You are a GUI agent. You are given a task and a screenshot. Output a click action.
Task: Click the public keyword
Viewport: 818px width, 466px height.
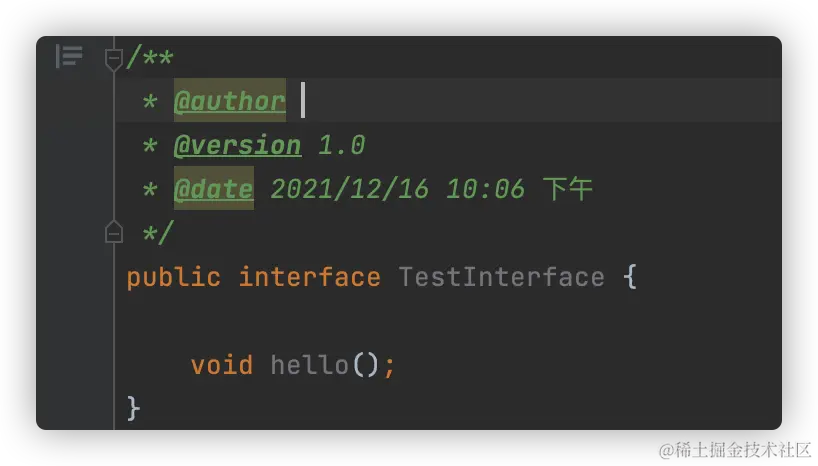(173, 277)
